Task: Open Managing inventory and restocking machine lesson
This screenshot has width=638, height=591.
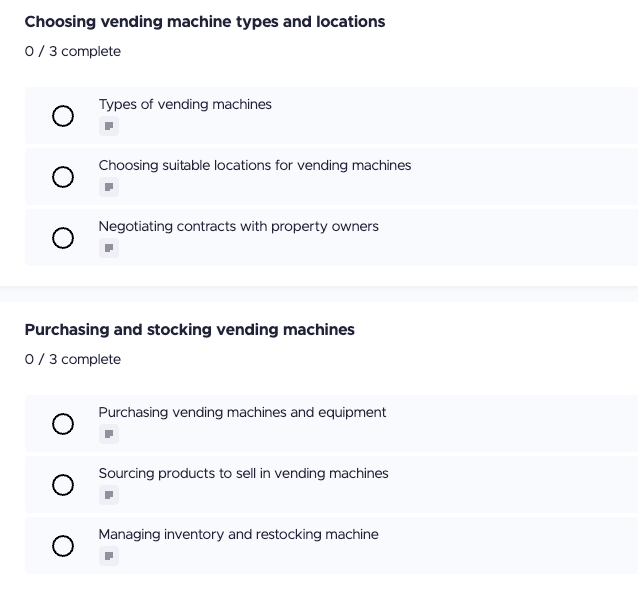Action: (238, 534)
